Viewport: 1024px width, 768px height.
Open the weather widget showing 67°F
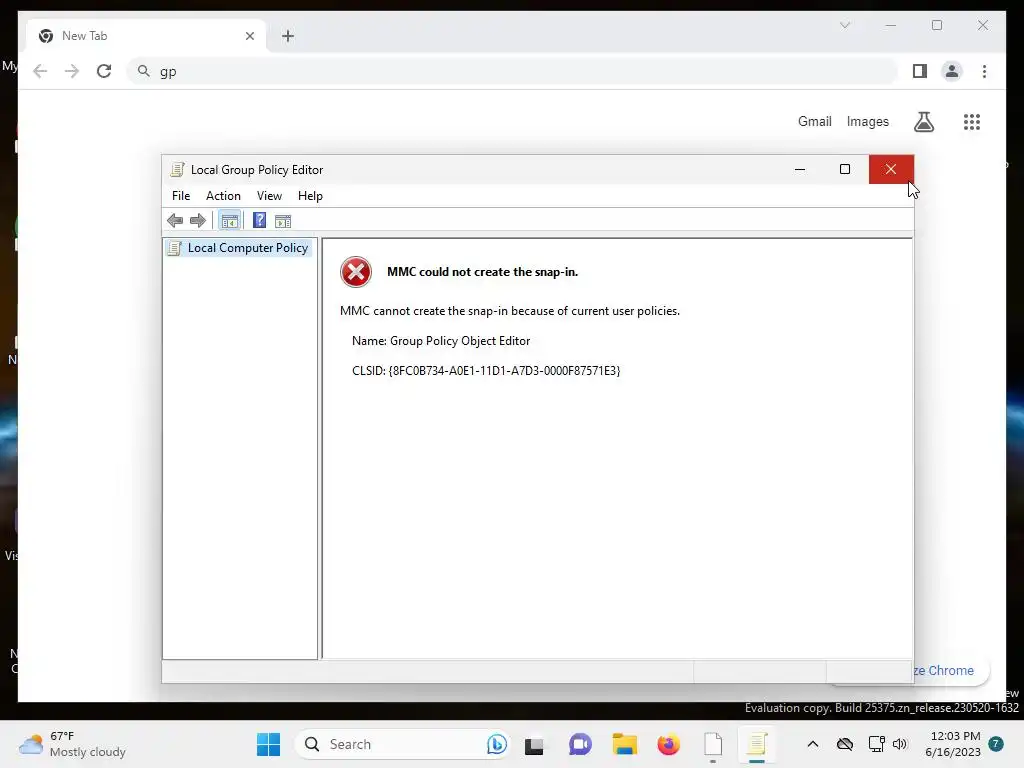(72, 744)
